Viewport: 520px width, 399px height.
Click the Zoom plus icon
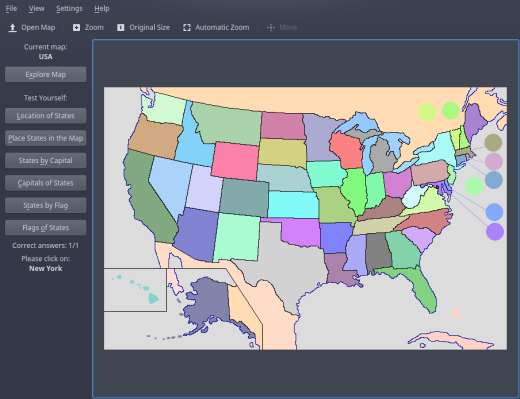(x=76, y=28)
